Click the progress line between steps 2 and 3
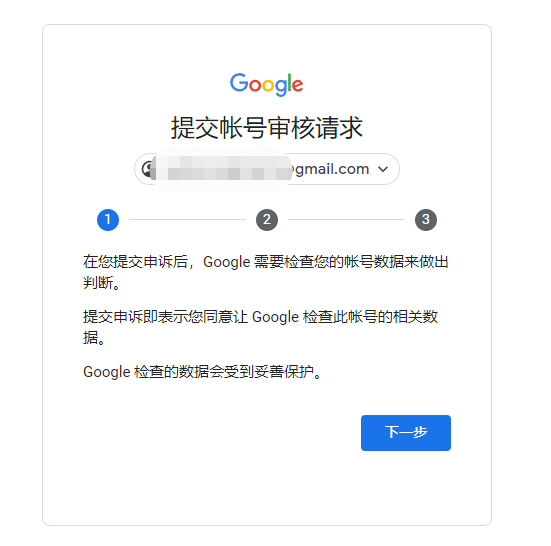551x546 pixels. (x=346, y=220)
